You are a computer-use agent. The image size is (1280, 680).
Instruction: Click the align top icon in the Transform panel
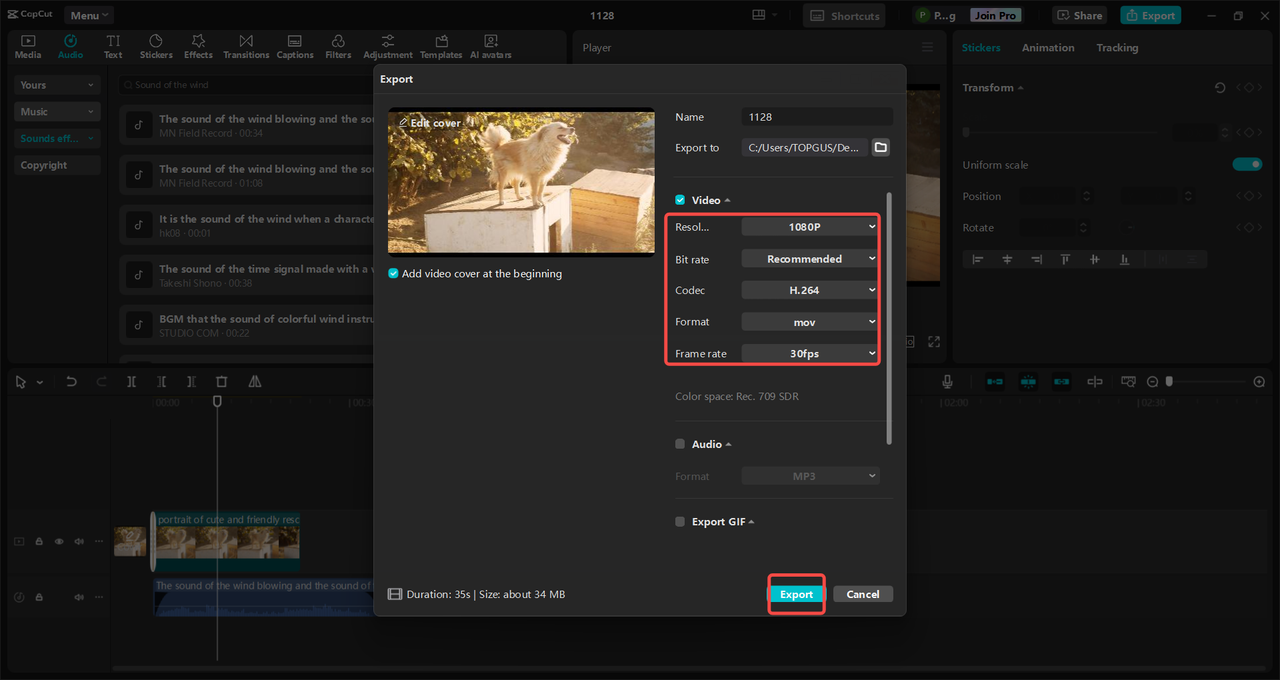[1066, 259]
